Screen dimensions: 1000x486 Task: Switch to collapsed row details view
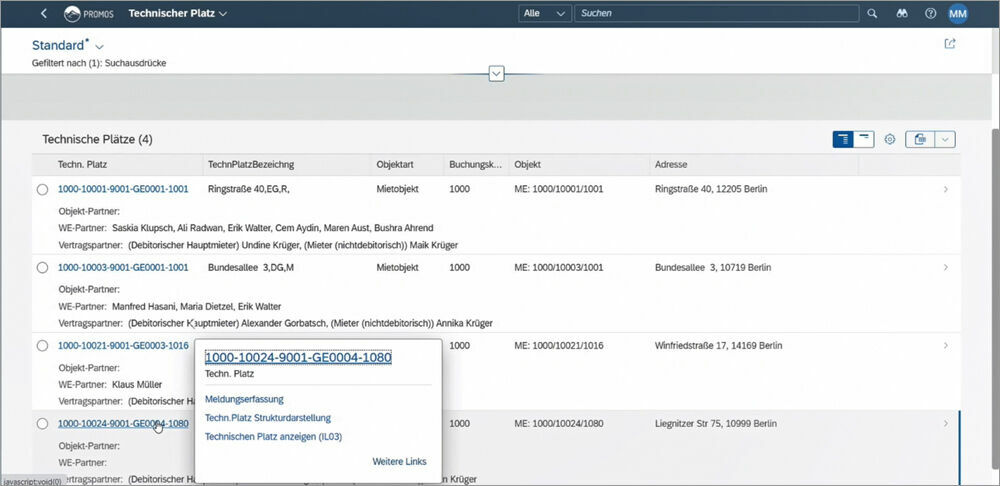coord(863,140)
